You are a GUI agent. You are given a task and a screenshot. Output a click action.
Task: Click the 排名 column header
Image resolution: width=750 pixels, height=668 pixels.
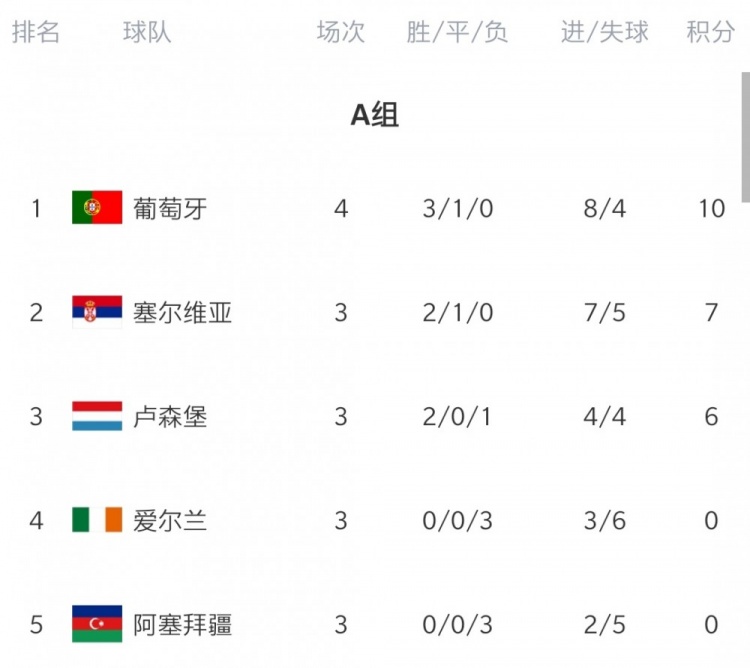36,32
